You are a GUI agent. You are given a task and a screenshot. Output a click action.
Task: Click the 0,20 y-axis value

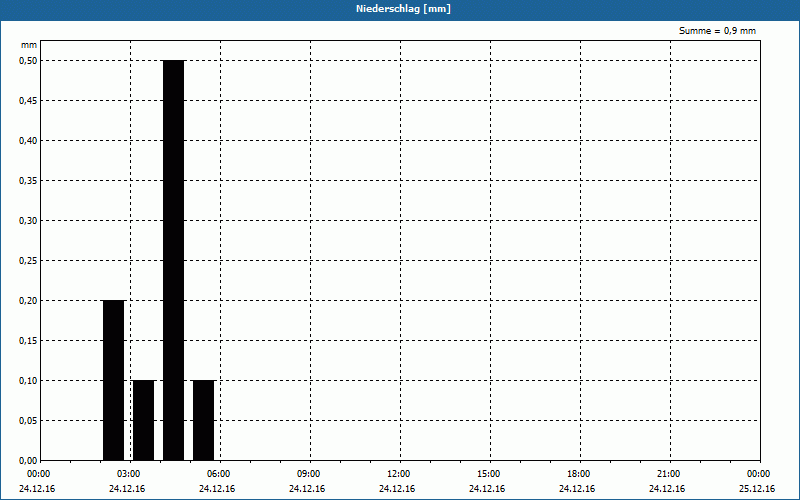(28, 301)
